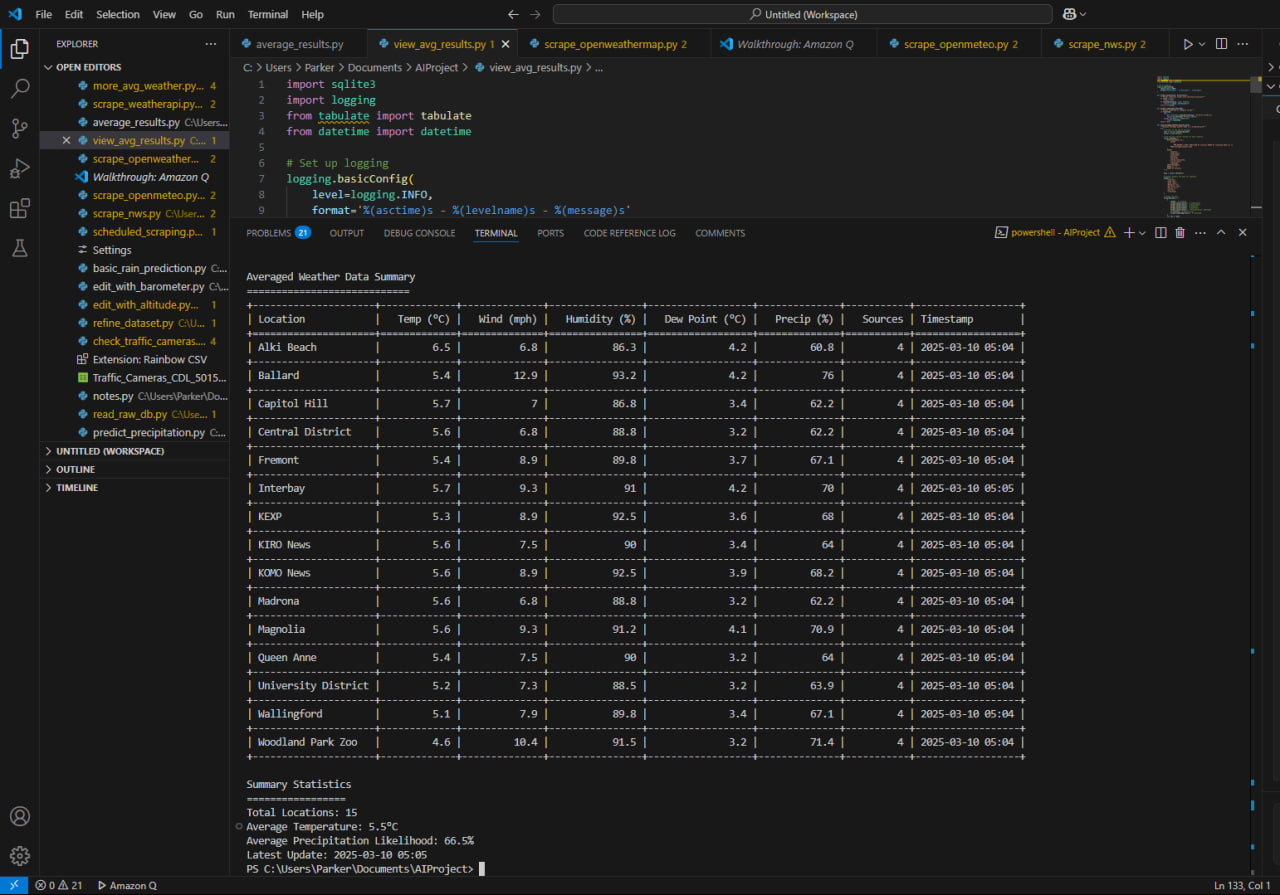Switch to Walkthrough: Amazon Q tab
The image size is (1280, 895).
(794, 44)
